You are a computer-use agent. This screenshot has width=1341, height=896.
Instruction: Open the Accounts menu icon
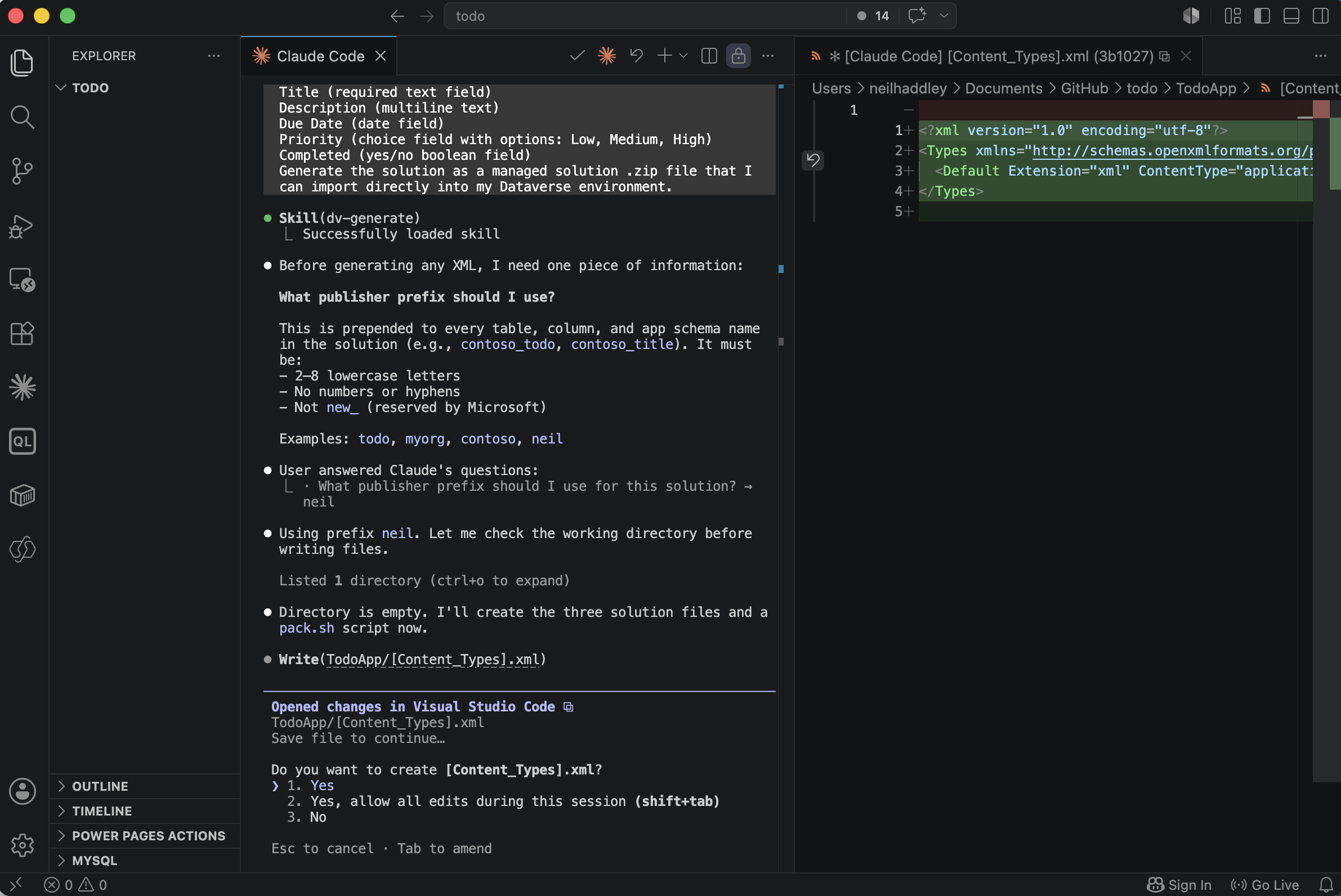[23, 791]
